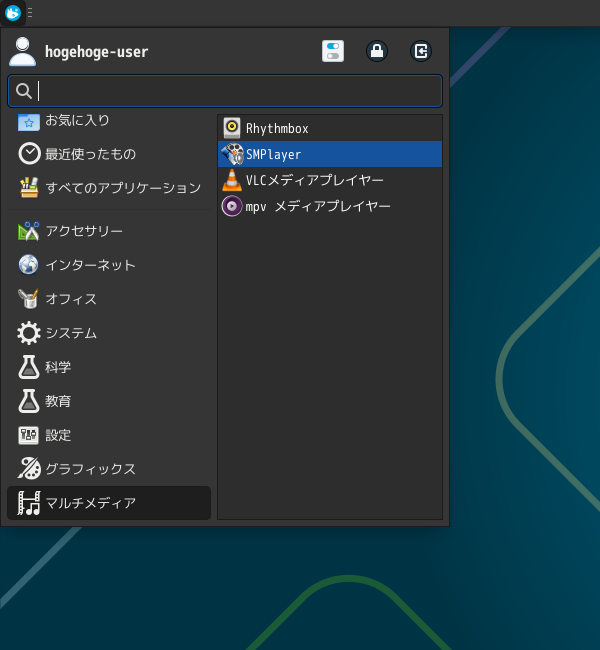The width and height of the screenshot is (600, 650).
Task: Launch VLCメディアプレイヤー
Action: click(330, 180)
